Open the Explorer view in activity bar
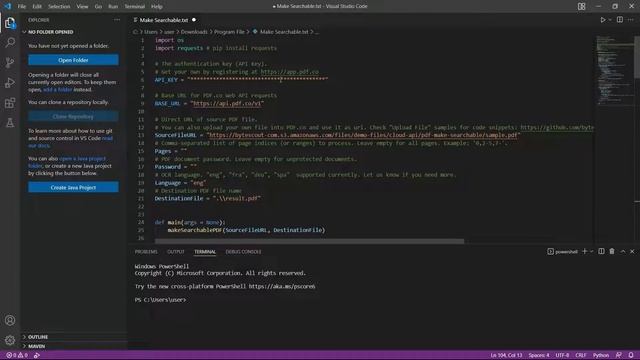Screen dimensions: 640x360 click(x=10, y=23)
